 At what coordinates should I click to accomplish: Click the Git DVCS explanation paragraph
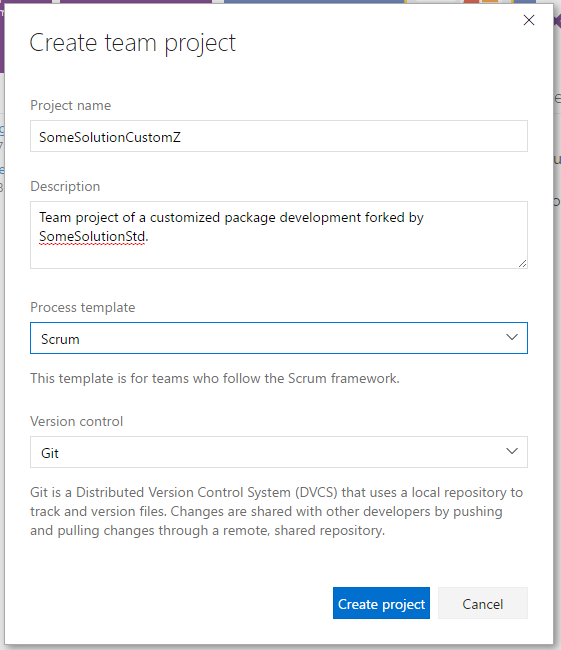[x=276, y=512]
